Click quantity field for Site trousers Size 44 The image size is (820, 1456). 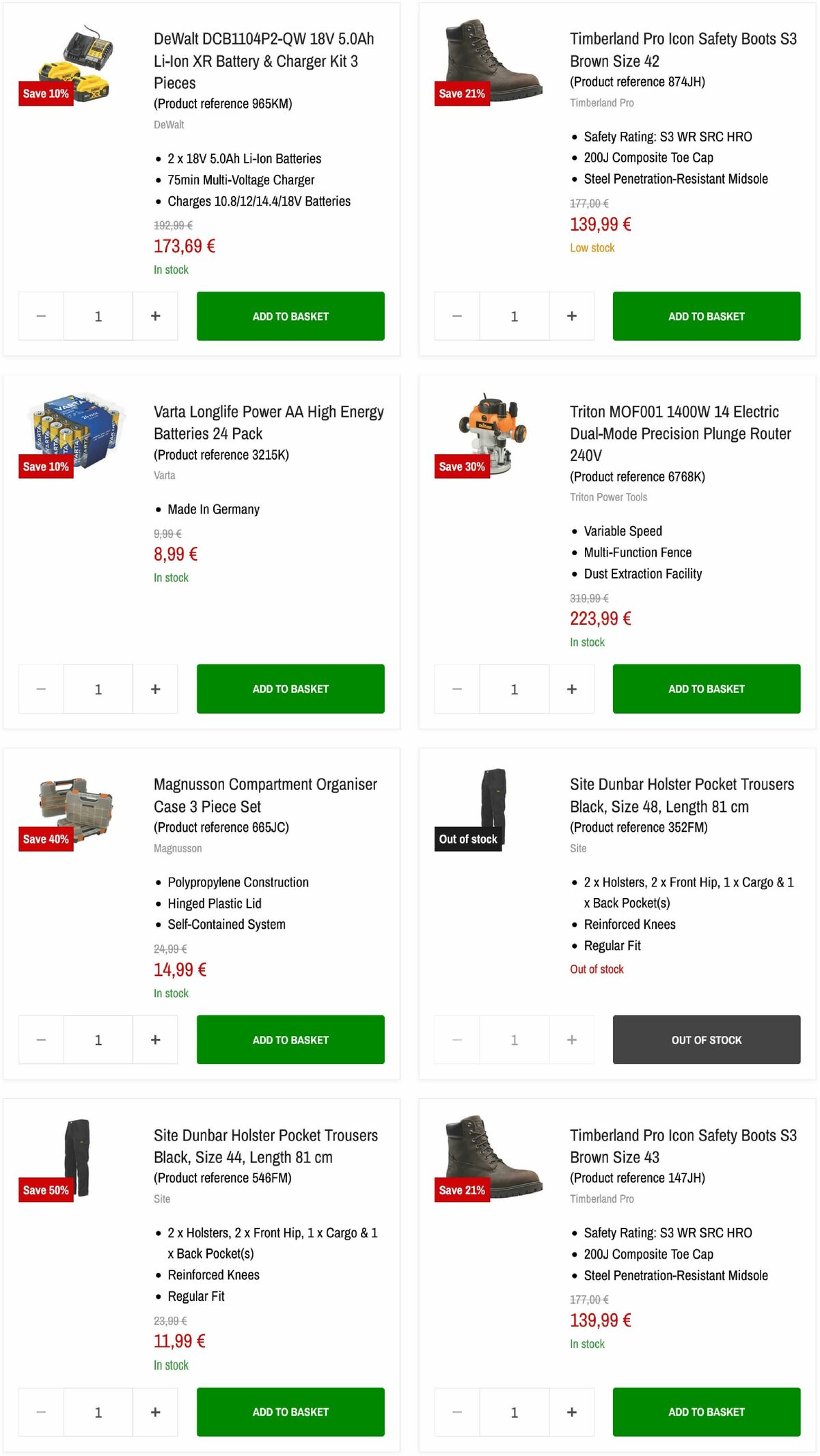pyautogui.click(x=98, y=1412)
